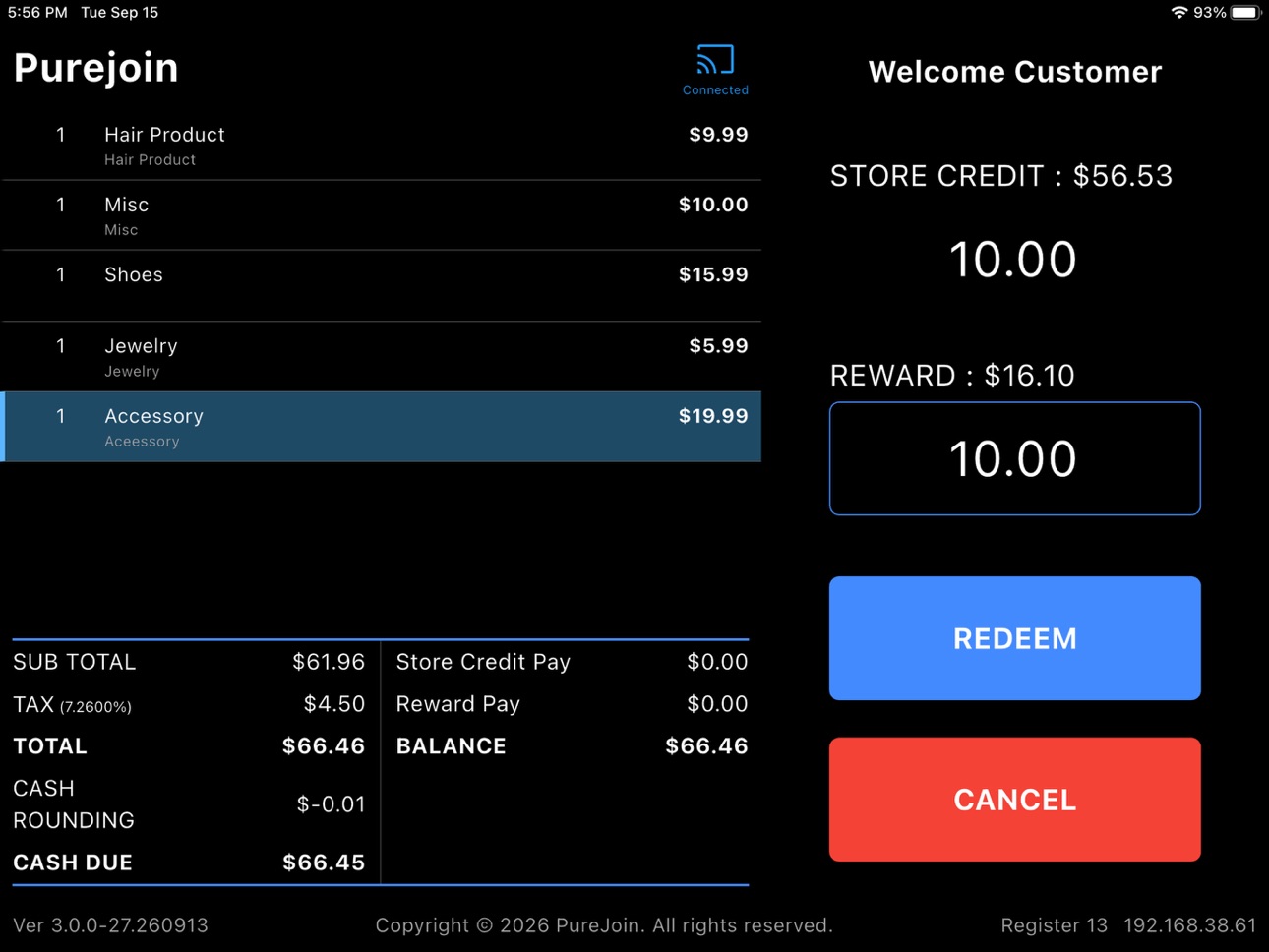Click the REWARD : $16.10 label
1269x952 pixels.
pos(952,376)
